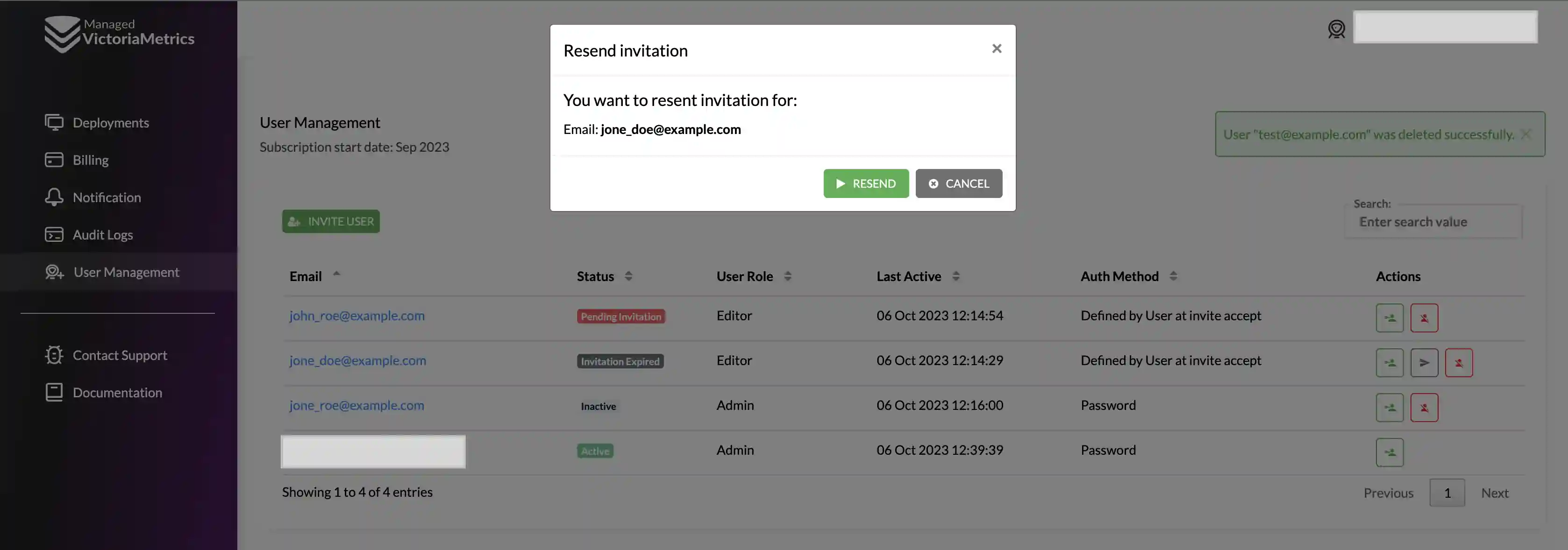Sort by Last Active column header arrow
Image resolution: width=1568 pixels, height=550 pixels.
click(955, 276)
